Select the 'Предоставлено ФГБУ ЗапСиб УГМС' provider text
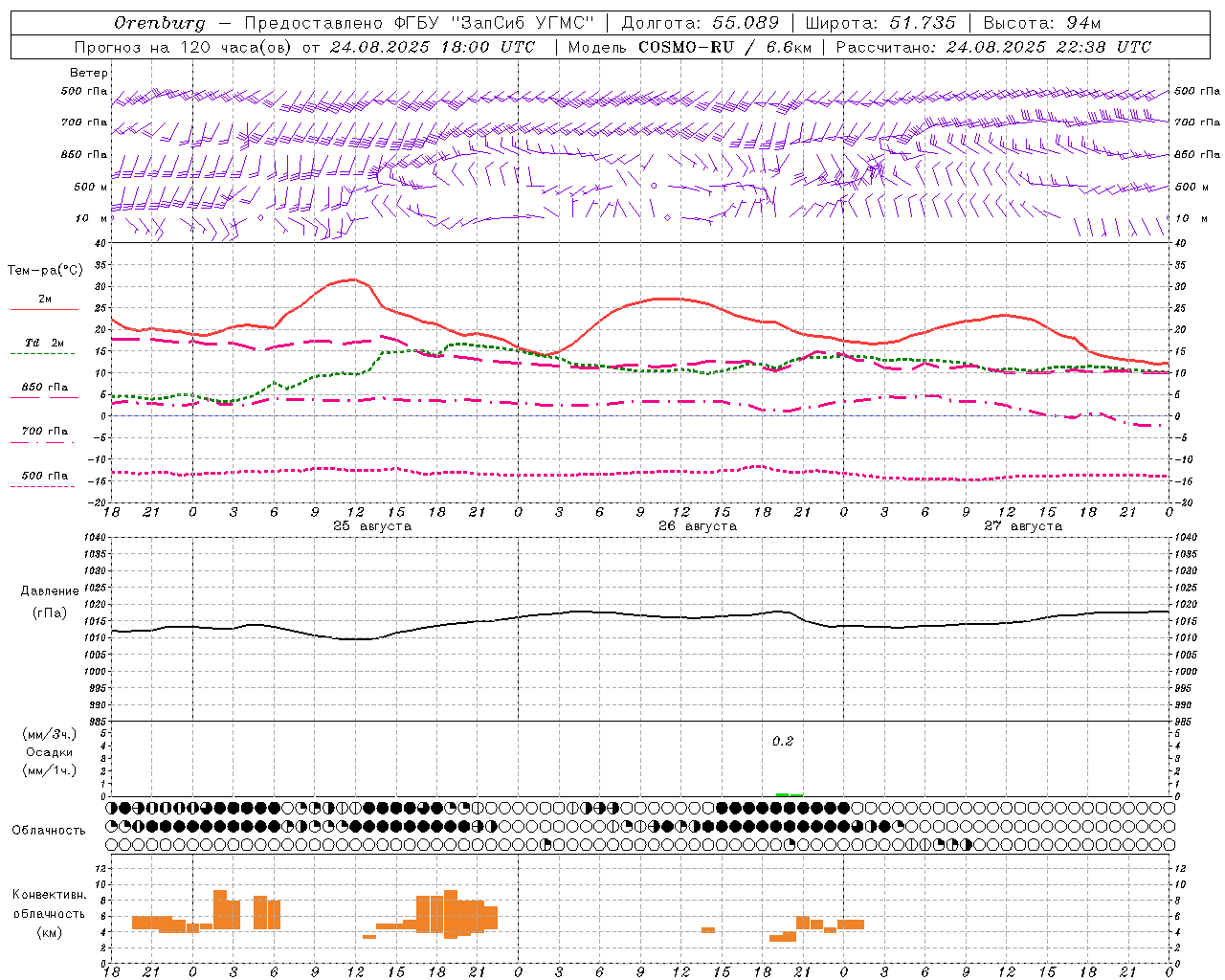The width and height of the screenshot is (1225, 980). pyautogui.click(x=419, y=23)
